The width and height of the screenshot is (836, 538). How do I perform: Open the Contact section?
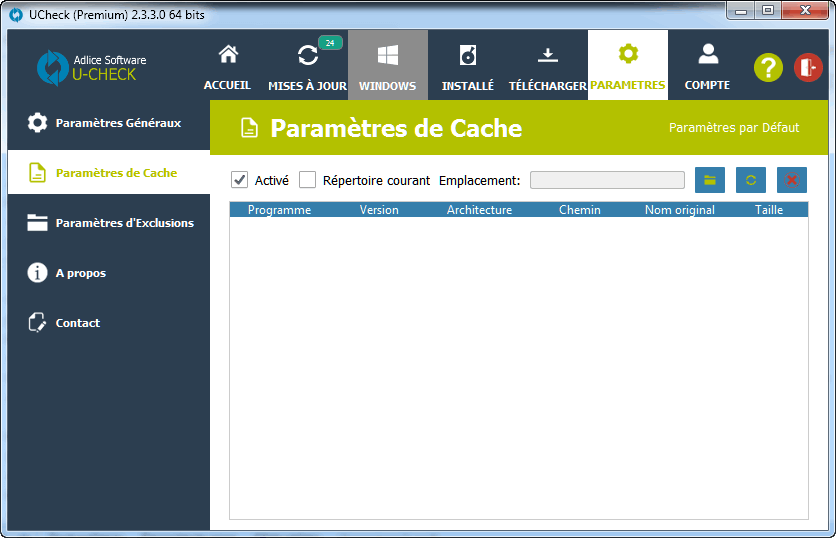click(78, 323)
